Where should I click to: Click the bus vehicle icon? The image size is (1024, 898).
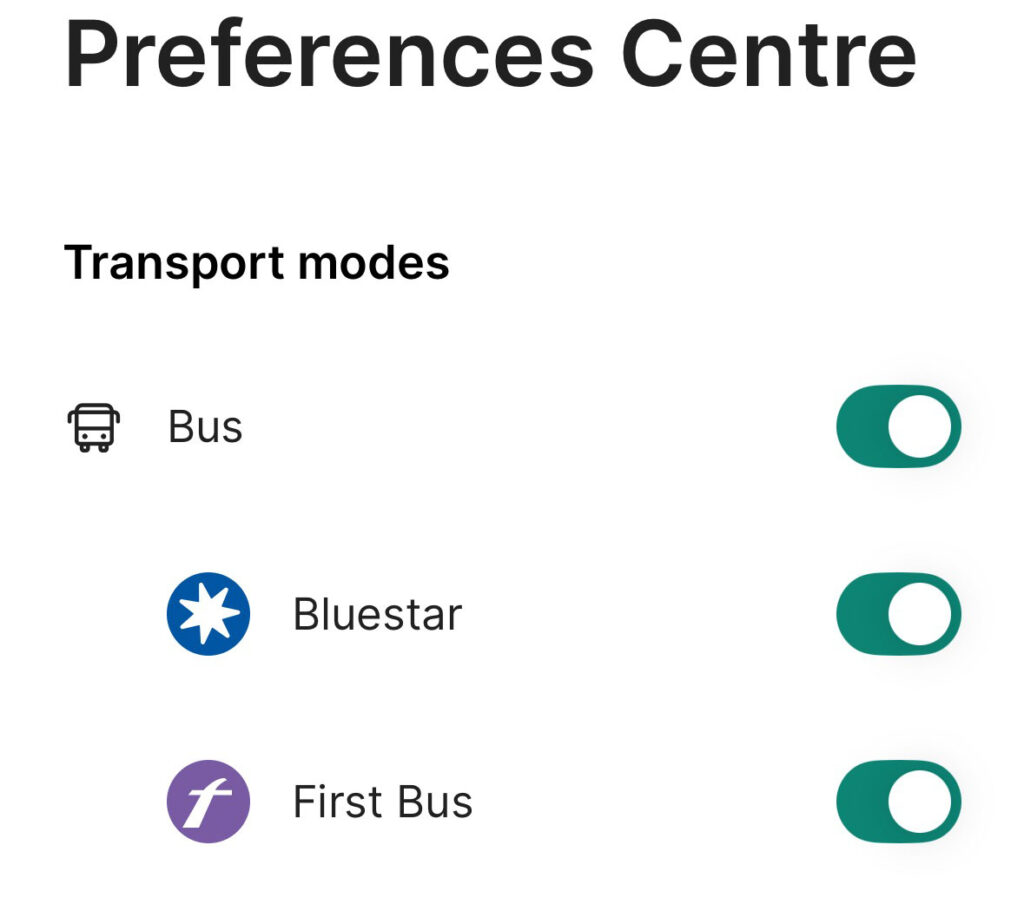[x=94, y=427]
